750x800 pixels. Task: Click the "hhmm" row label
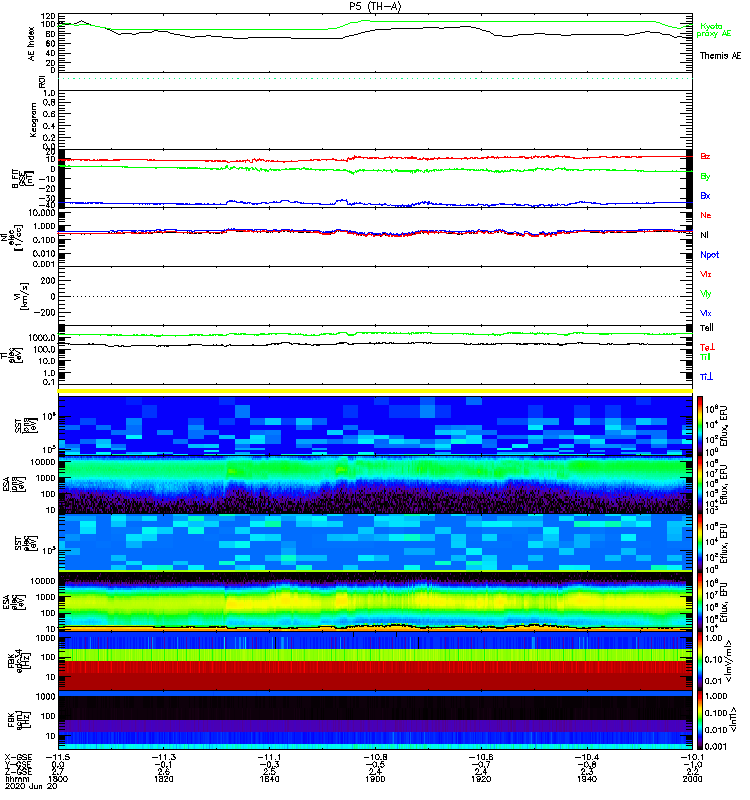click(x=17, y=779)
